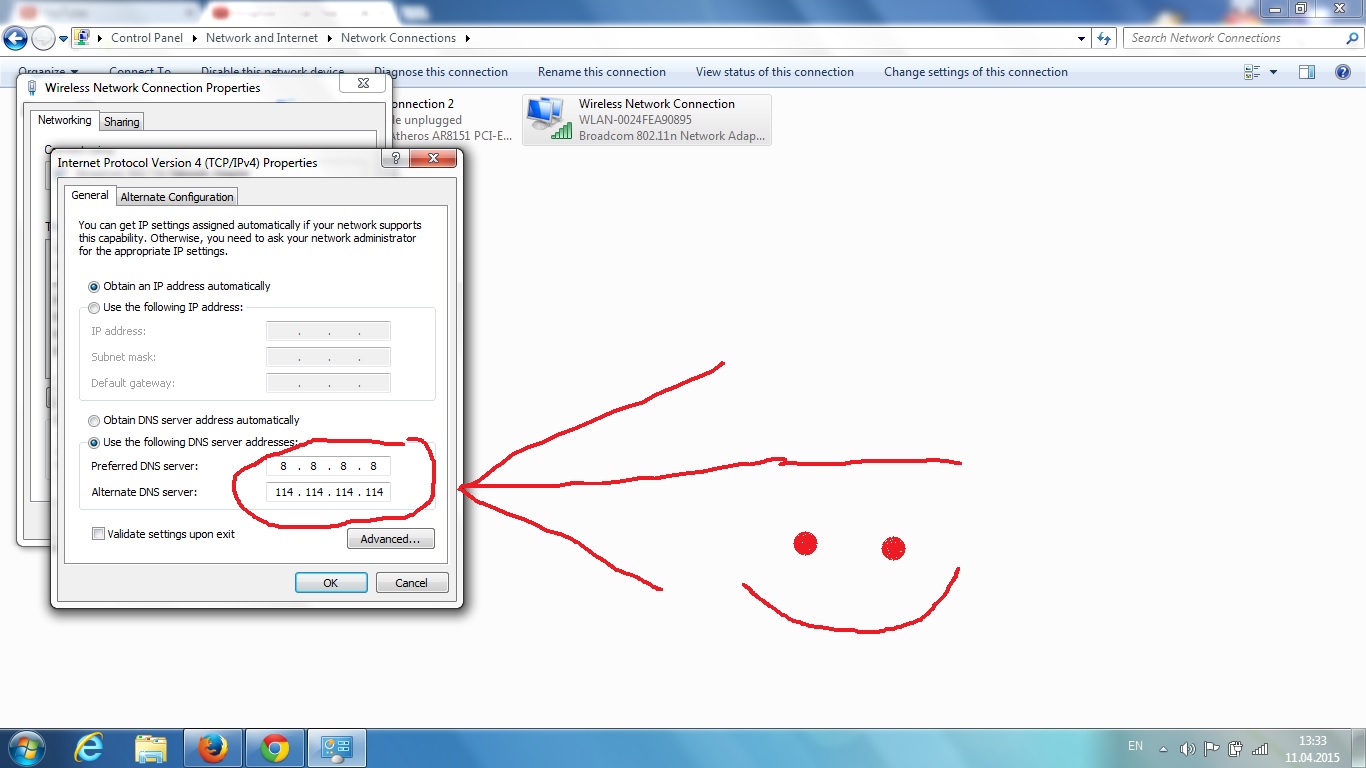Select Obtain an IP address automatically
This screenshot has width=1366, height=768.
94,286
